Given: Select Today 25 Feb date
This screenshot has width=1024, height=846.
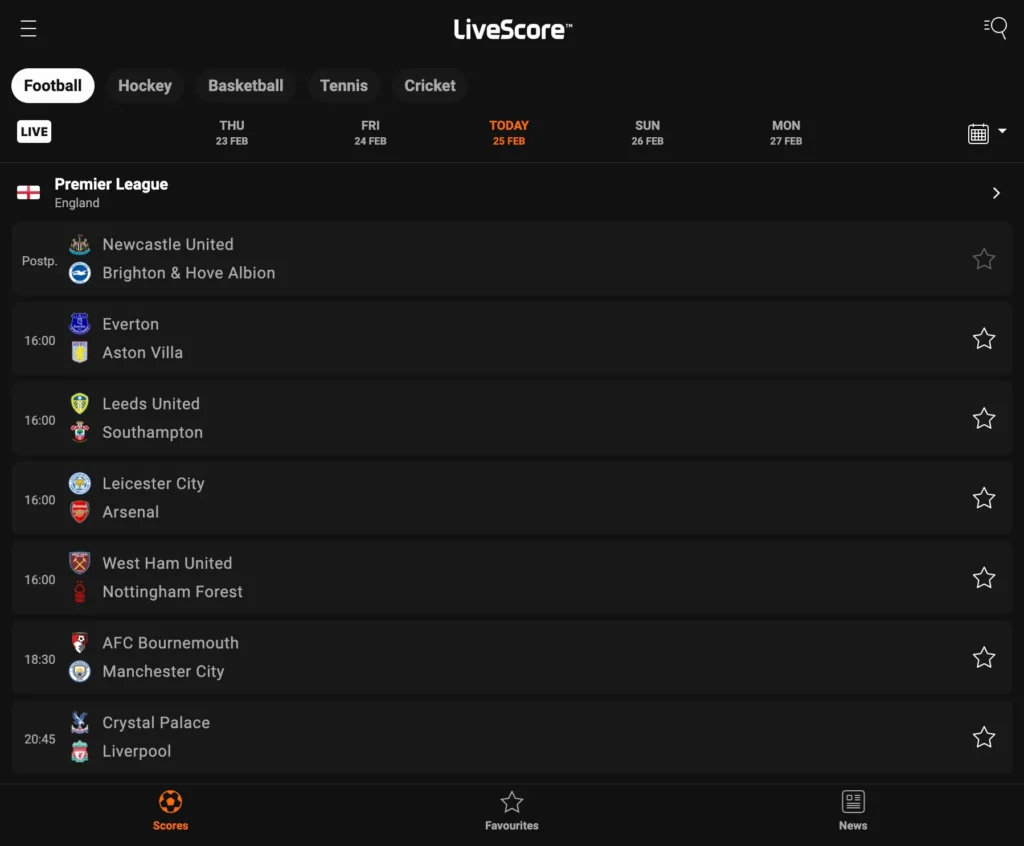Looking at the screenshot, I should (509, 133).
